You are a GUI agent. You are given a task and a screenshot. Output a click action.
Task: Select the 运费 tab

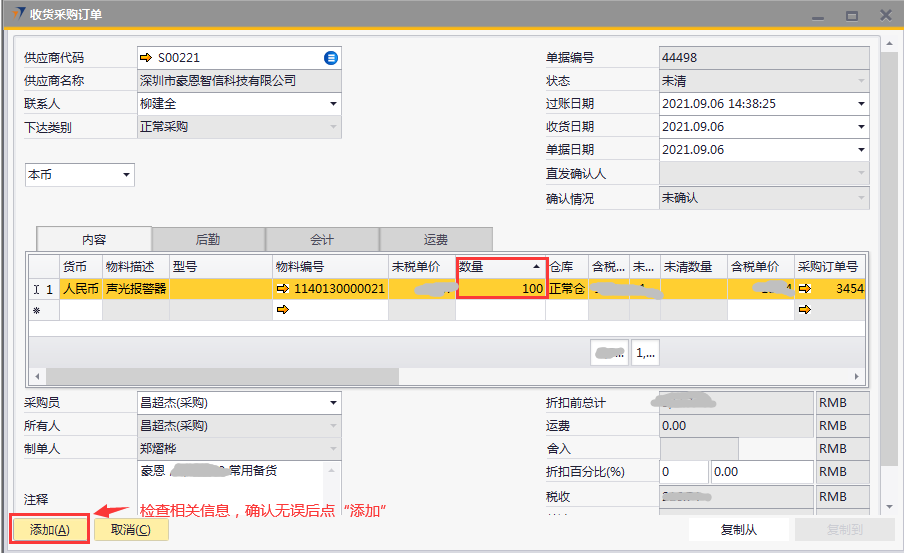point(436,240)
